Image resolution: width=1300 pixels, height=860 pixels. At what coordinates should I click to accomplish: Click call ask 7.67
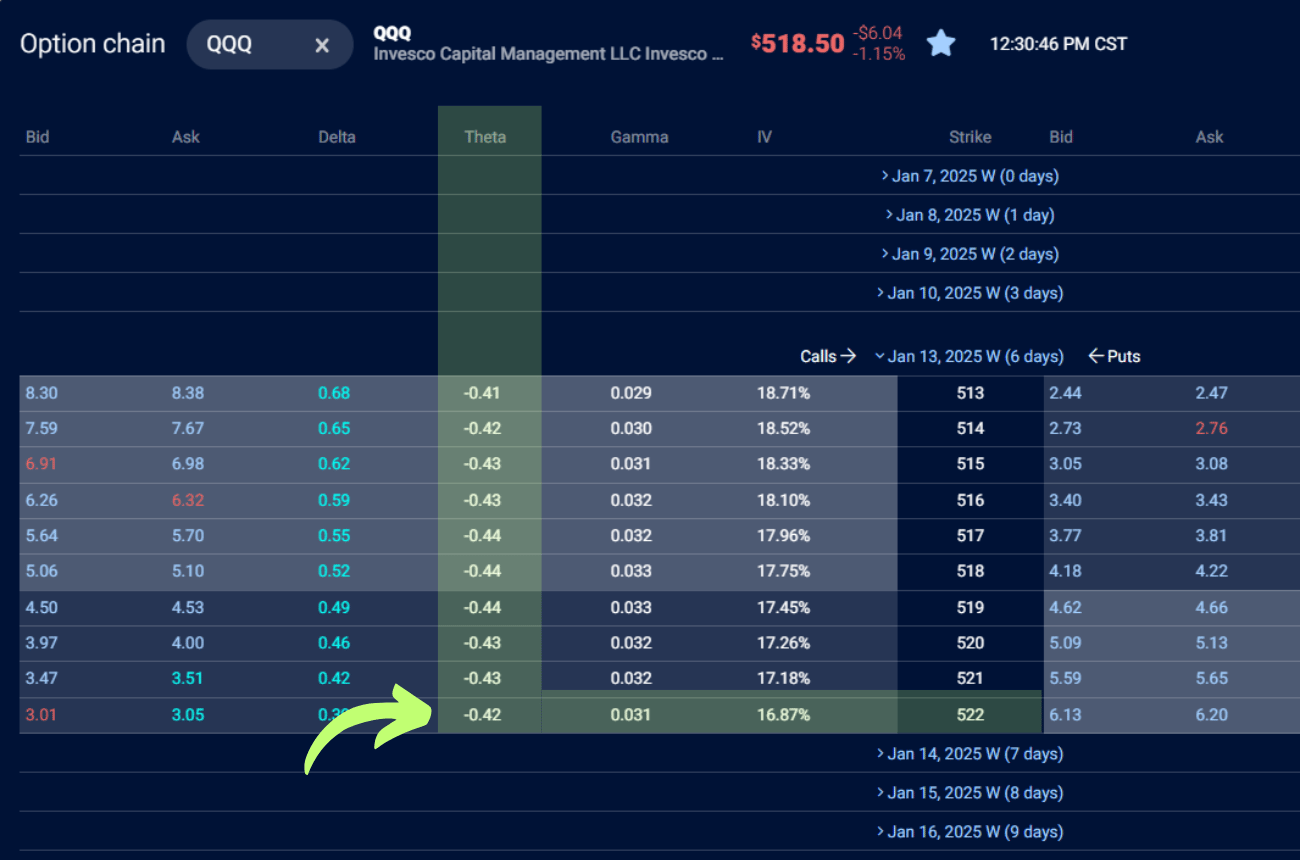click(187, 428)
